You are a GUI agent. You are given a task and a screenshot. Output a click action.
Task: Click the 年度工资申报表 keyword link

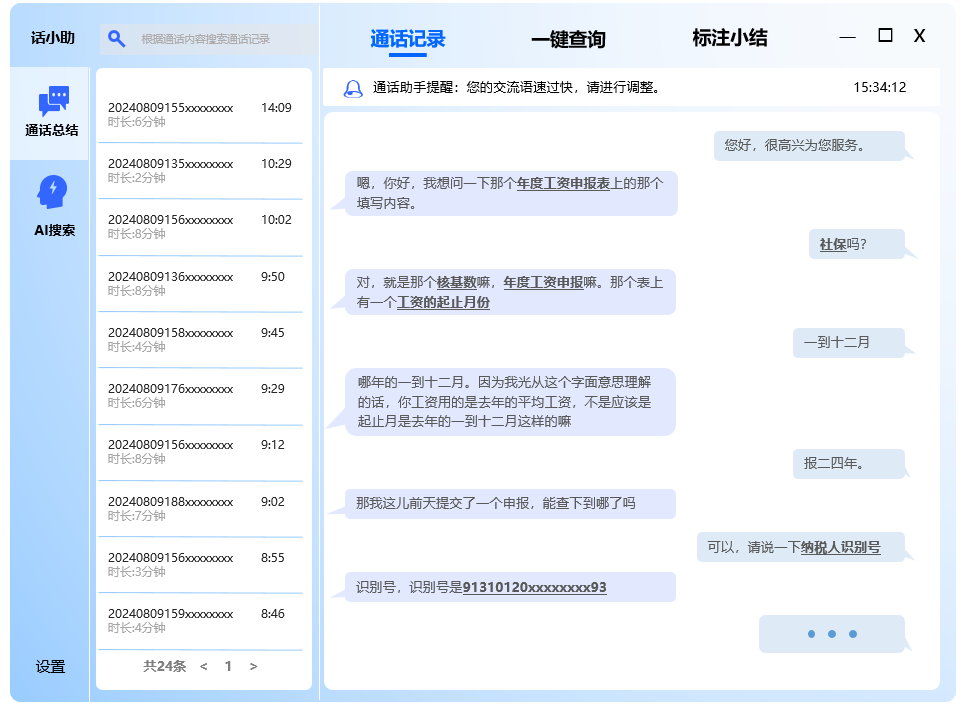pyautogui.click(x=563, y=184)
